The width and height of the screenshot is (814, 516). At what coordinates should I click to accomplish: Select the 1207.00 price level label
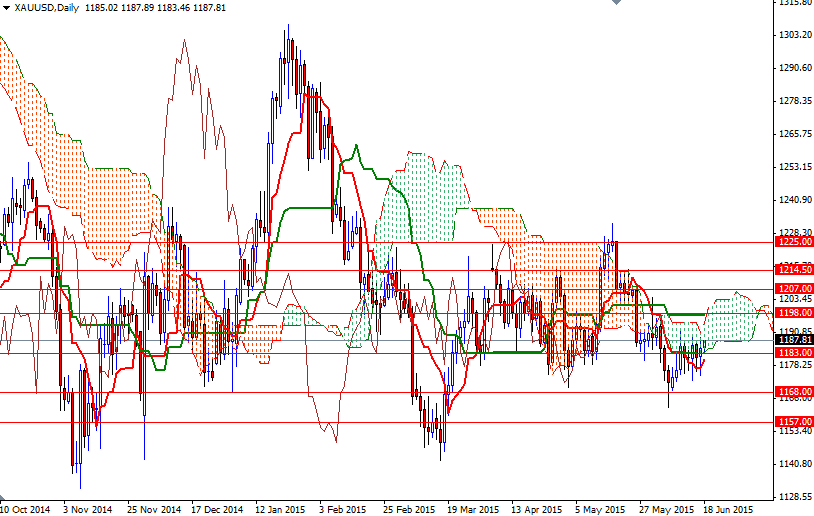(793, 289)
